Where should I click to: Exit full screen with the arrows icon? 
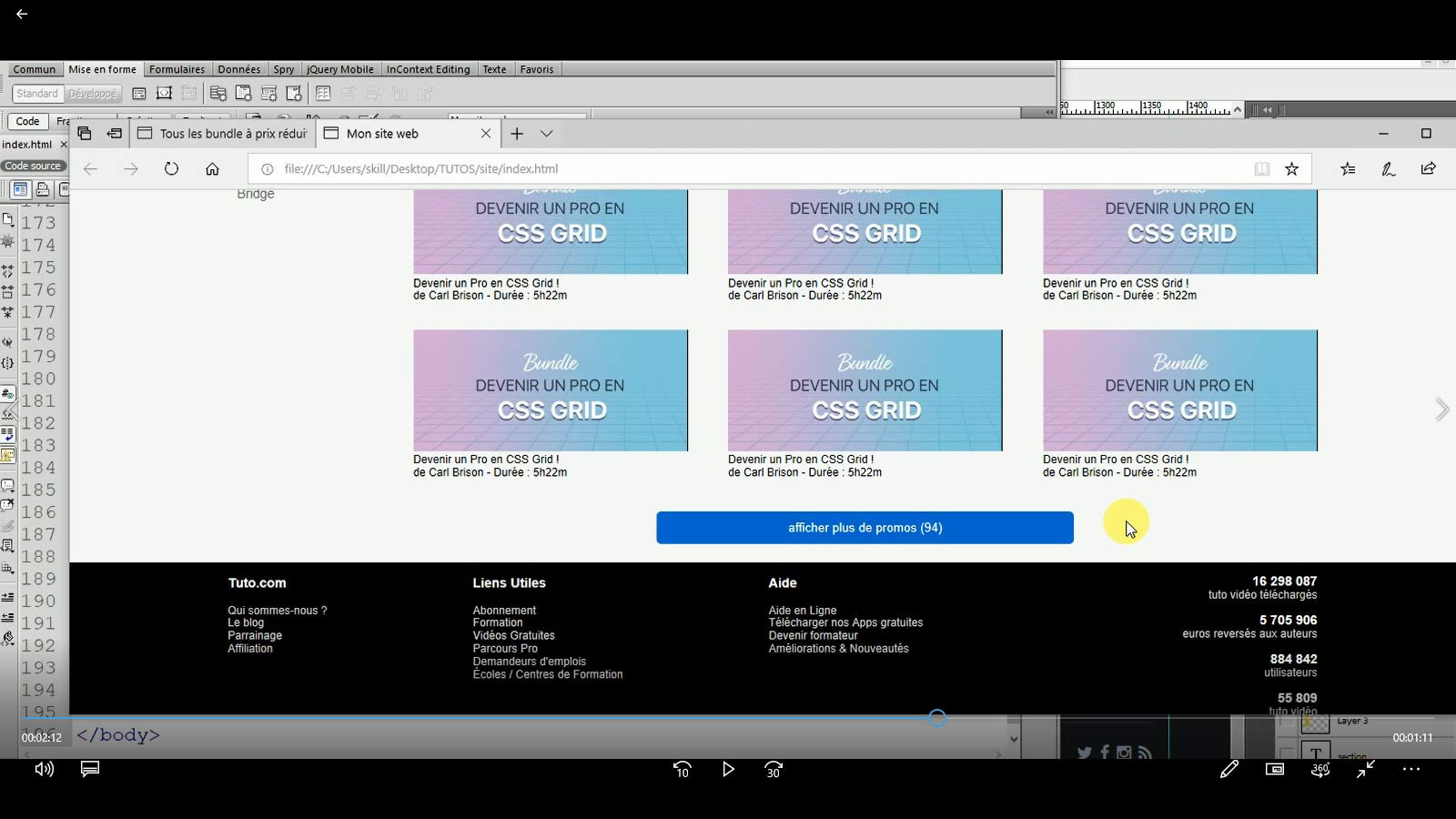point(1366,769)
